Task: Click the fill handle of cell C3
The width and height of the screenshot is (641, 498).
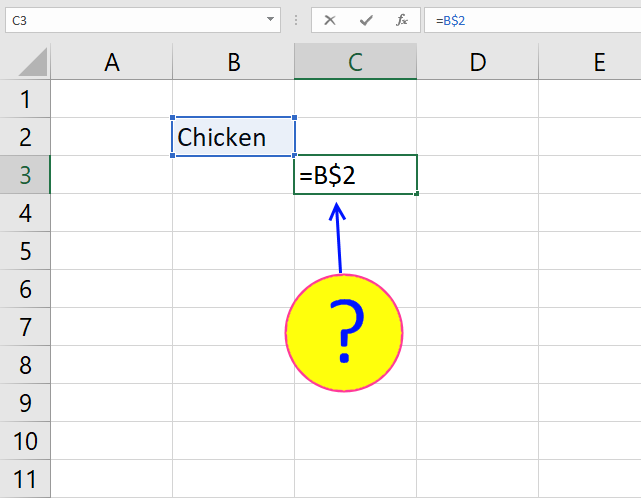Action: [416, 193]
